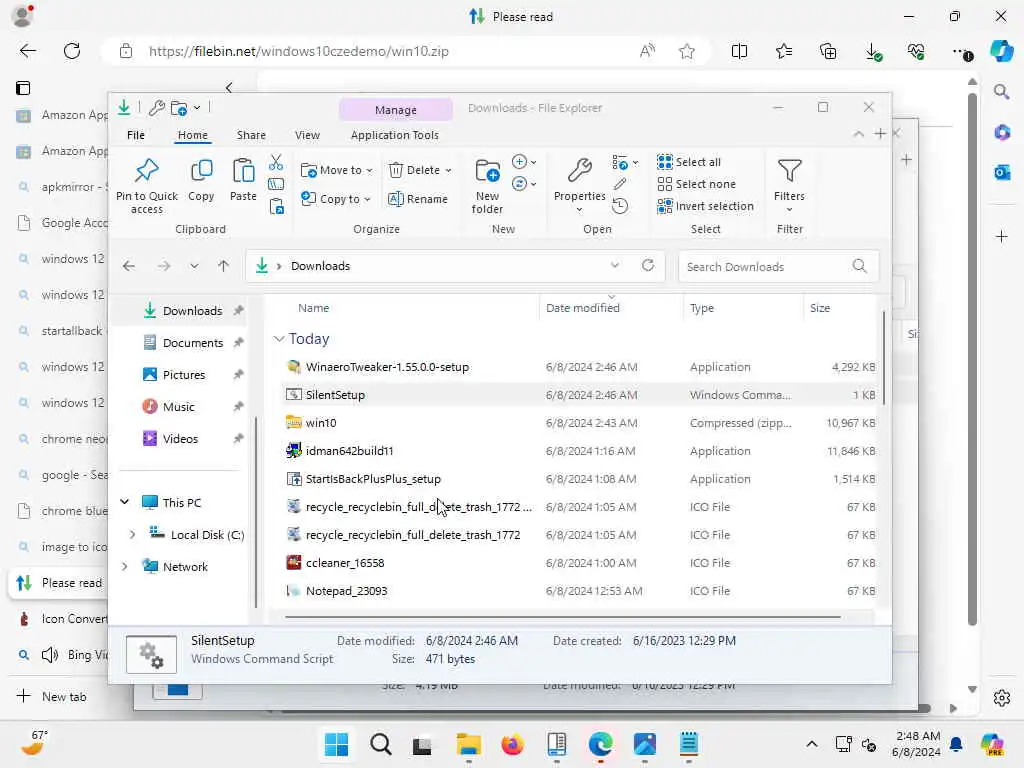Toggle Edge split screen icon
Viewport: 1024px width, 768px height.
[739, 51]
